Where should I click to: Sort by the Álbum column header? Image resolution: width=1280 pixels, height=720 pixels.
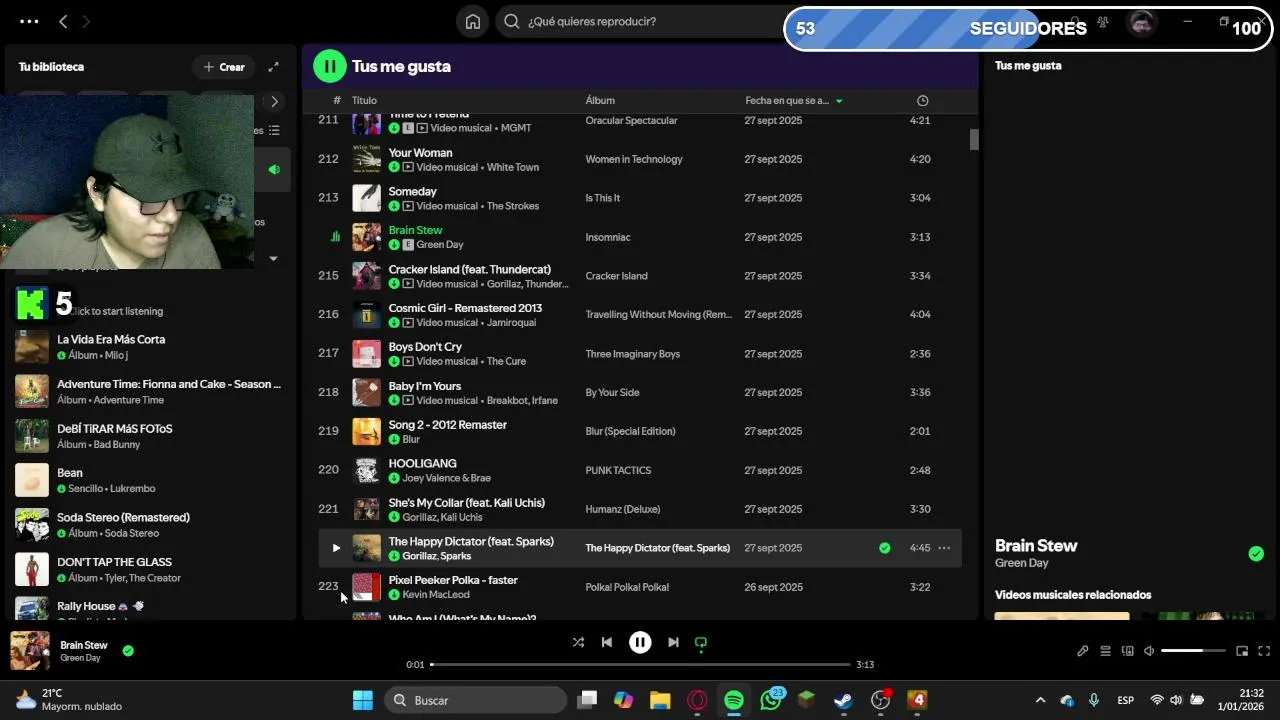click(600, 100)
